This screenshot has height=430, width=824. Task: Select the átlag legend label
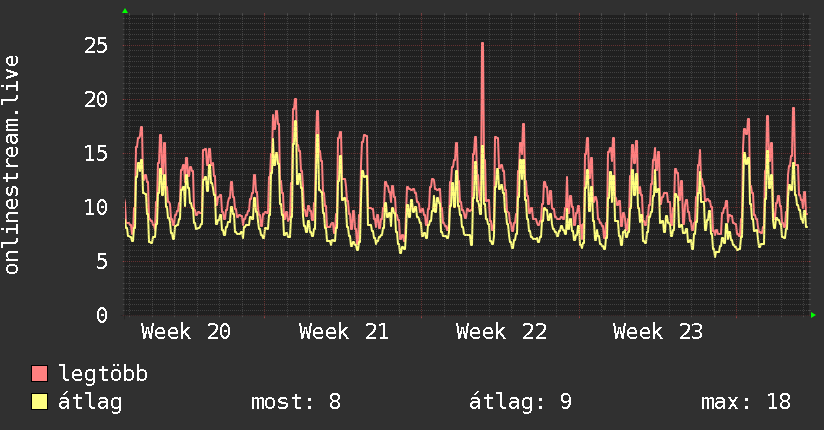coord(90,402)
